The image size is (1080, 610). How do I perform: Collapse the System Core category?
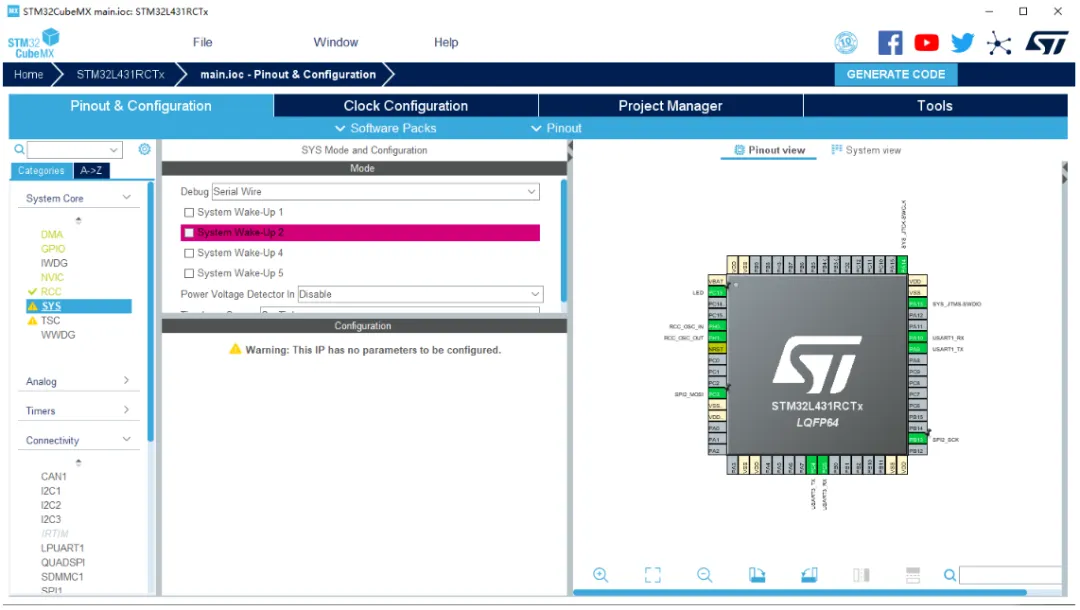127,198
